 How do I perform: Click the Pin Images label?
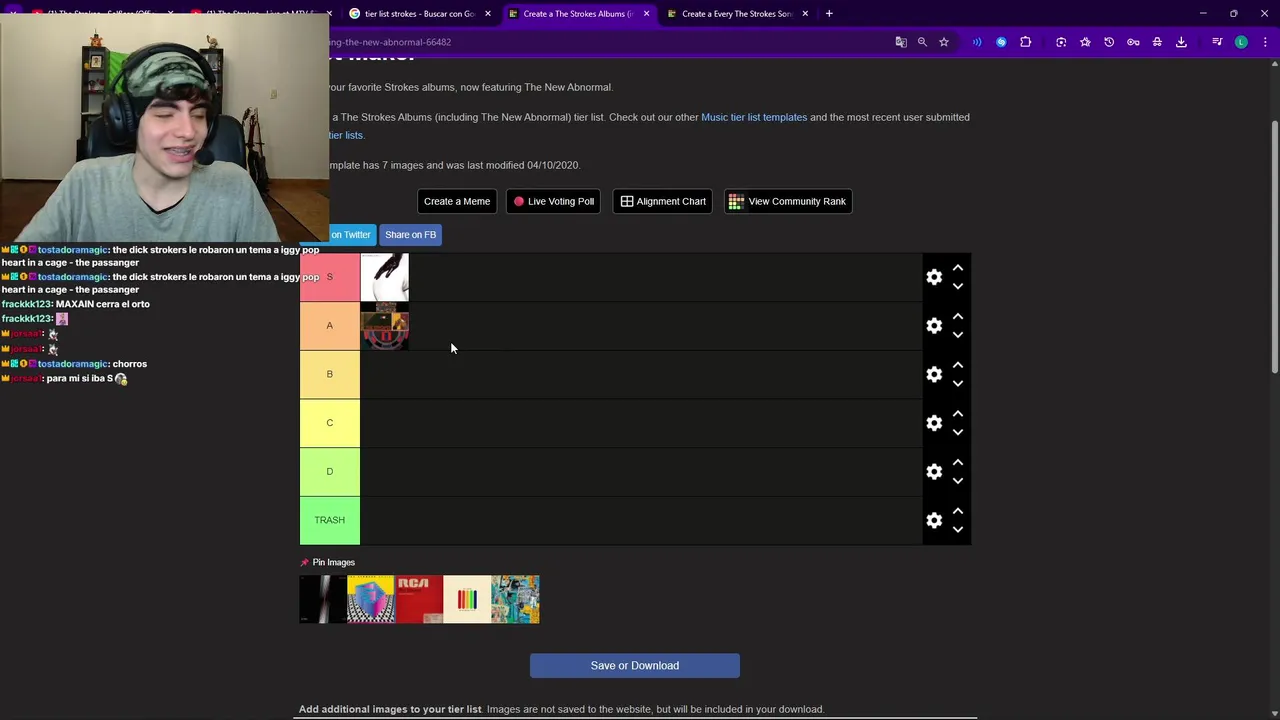click(x=333, y=562)
